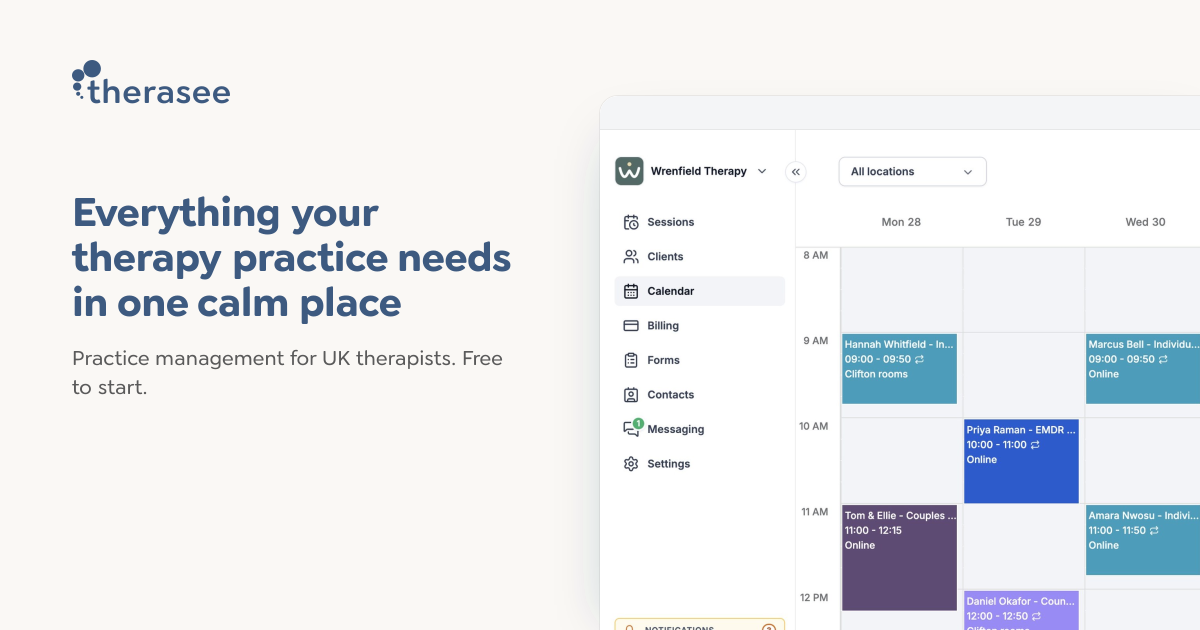Navigate to Contacts
This screenshot has height=630, width=1200.
(x=700, y=395)
